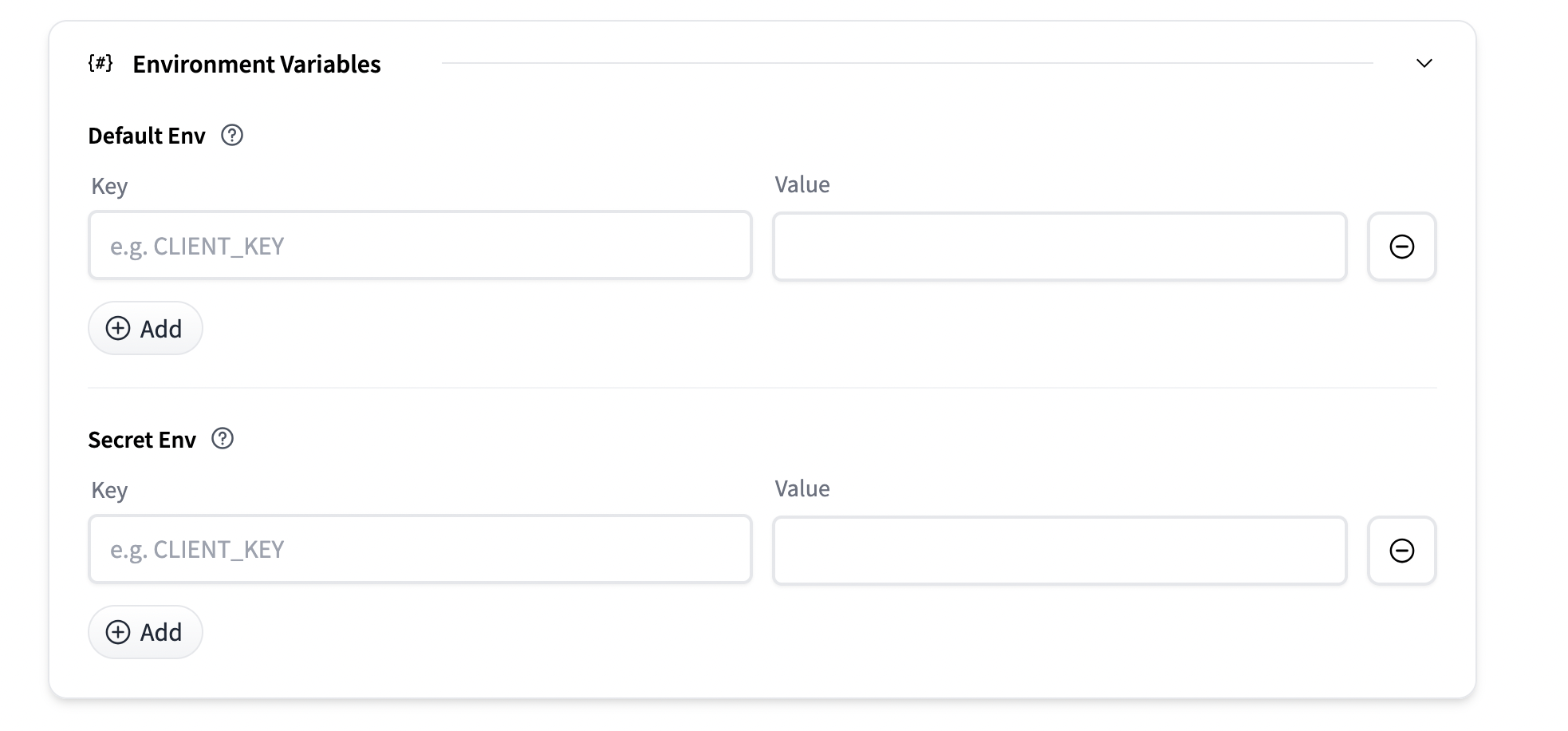
Task: Click the Secret Env help question icon
Action: [223, 439]
